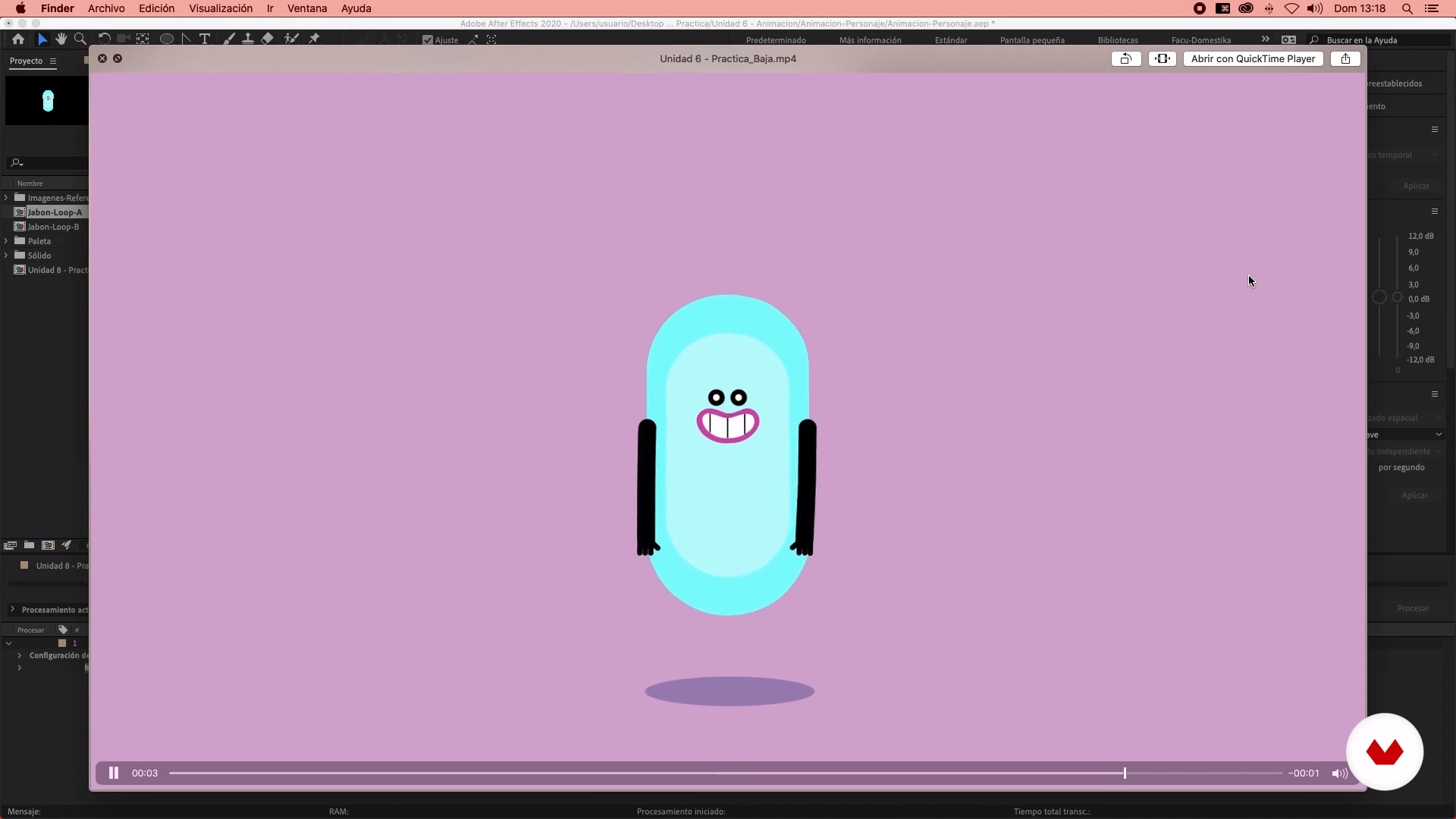
Task: Select the Ellipse shape tool
Action: [167, 39]
